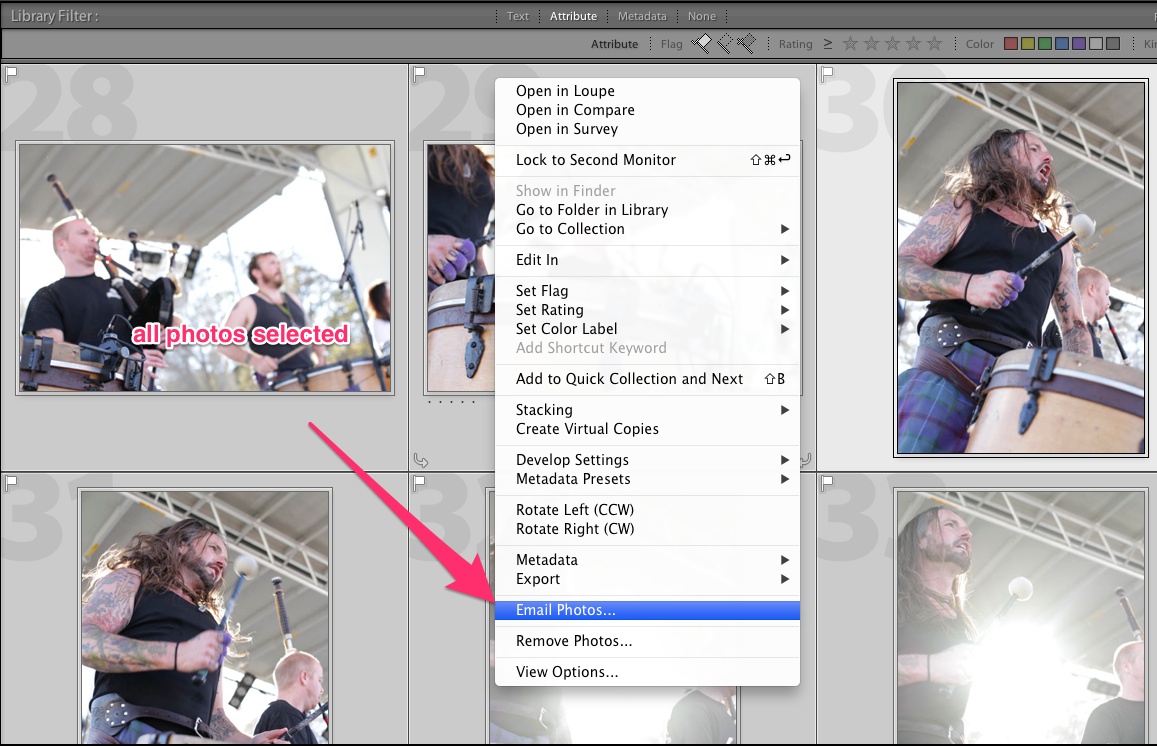Toggle flag on photo cell 32
The width and height of the screenshot is (1157, 746).
(x=419, y=483)
